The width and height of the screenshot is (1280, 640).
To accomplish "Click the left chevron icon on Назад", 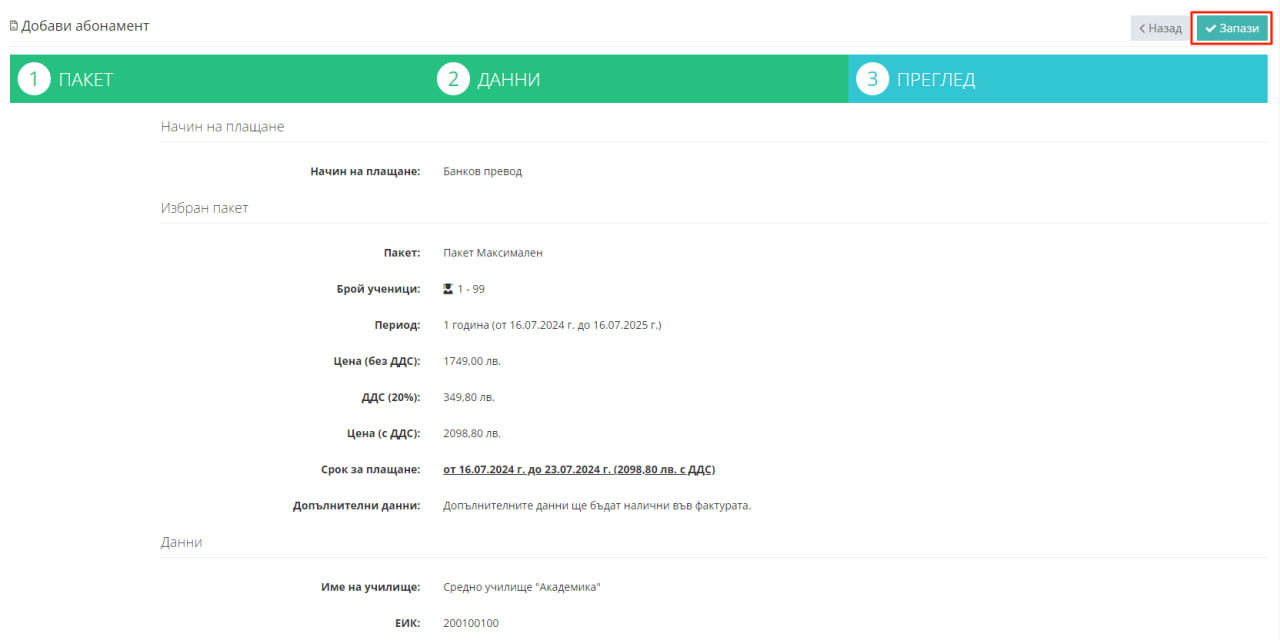I will (1142, 29).
